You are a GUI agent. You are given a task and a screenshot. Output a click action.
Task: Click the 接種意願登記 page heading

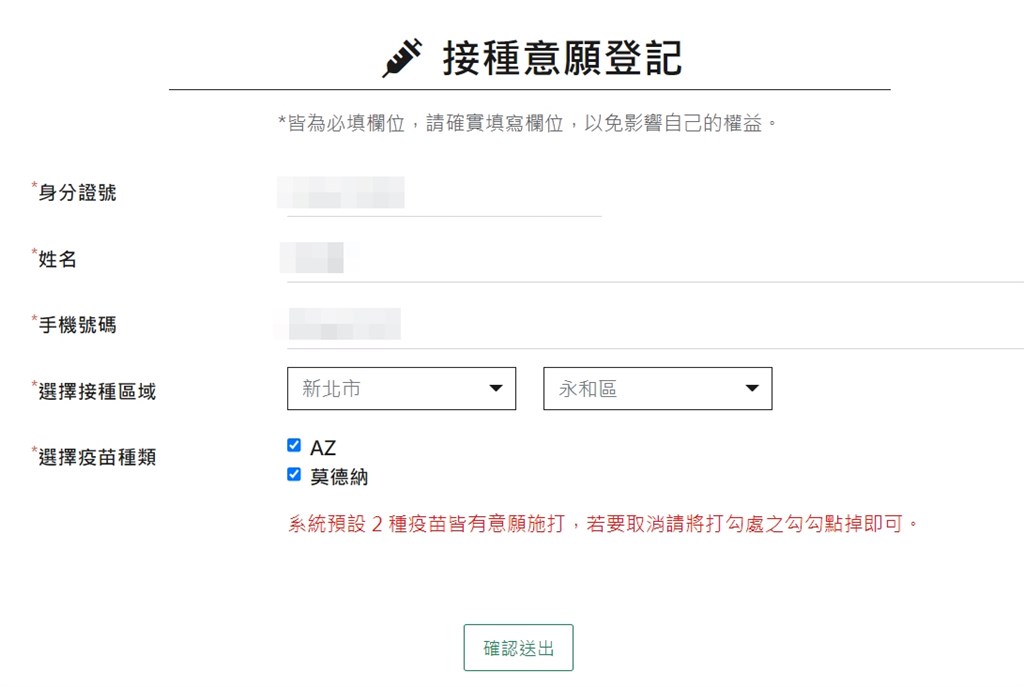(562, 58)
